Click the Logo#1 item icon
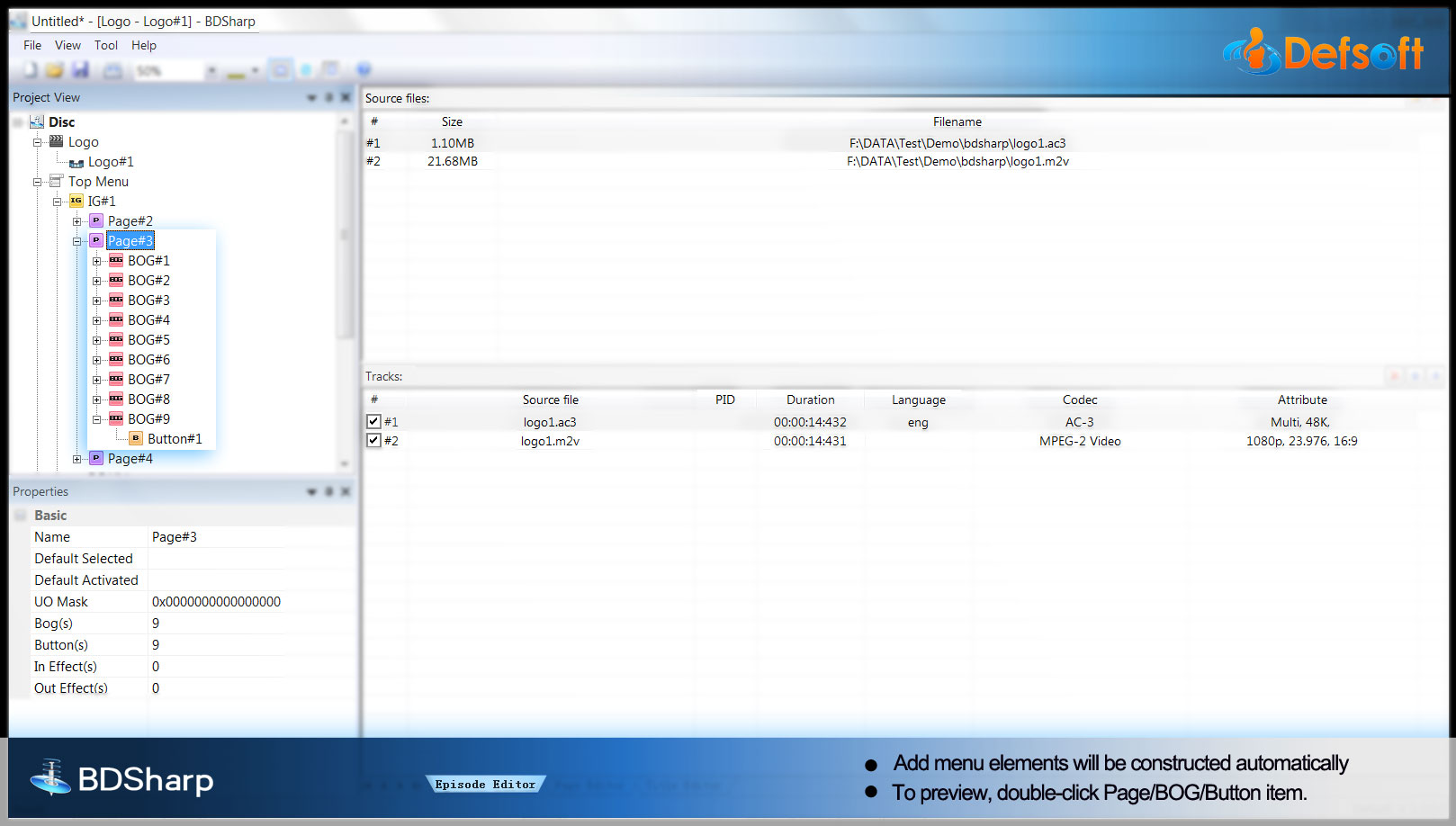Image resolution: width=1456 pixels, height=826 pixels. coord(76,162)
